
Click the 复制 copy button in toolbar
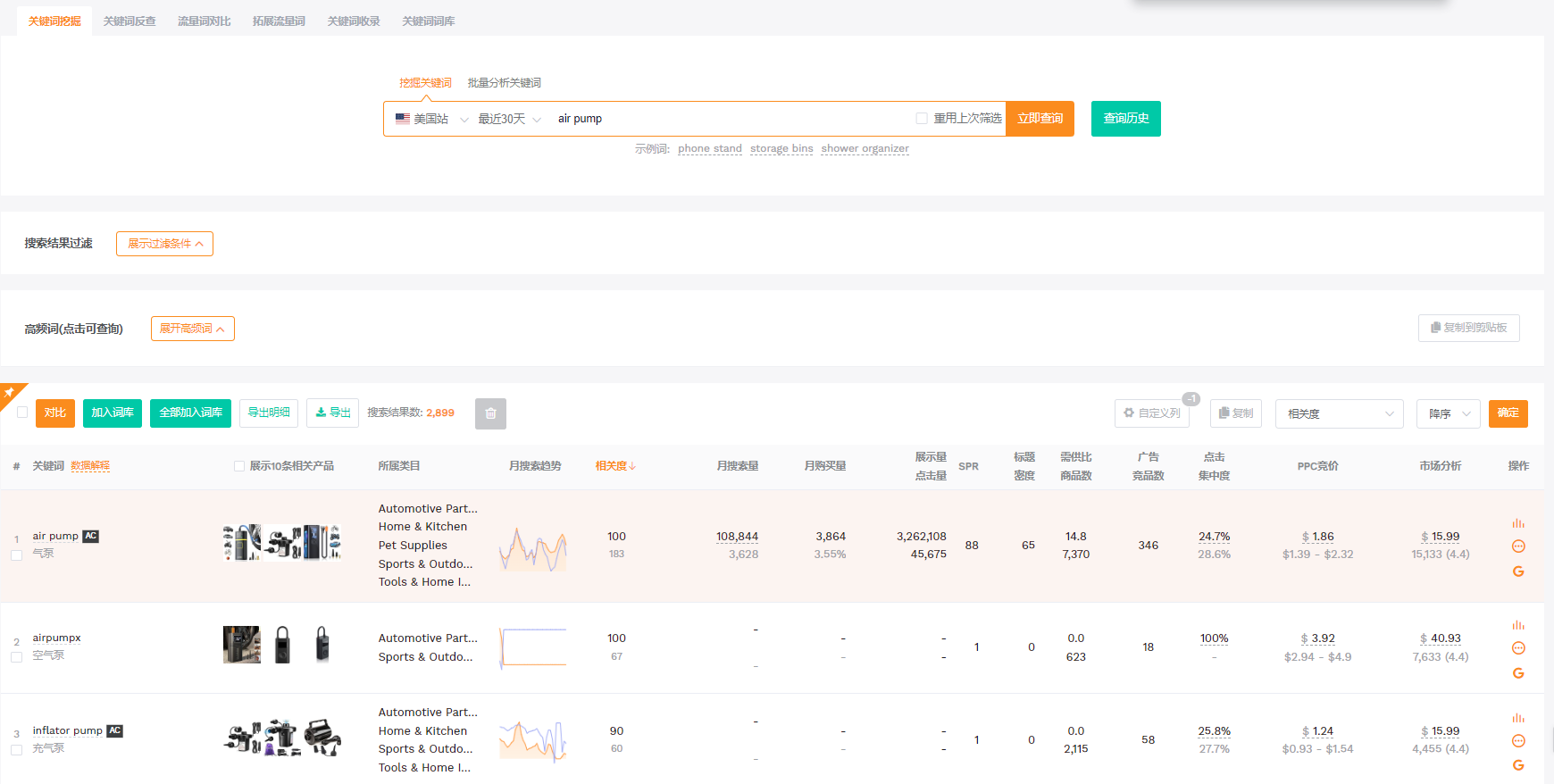point(1236,413)
